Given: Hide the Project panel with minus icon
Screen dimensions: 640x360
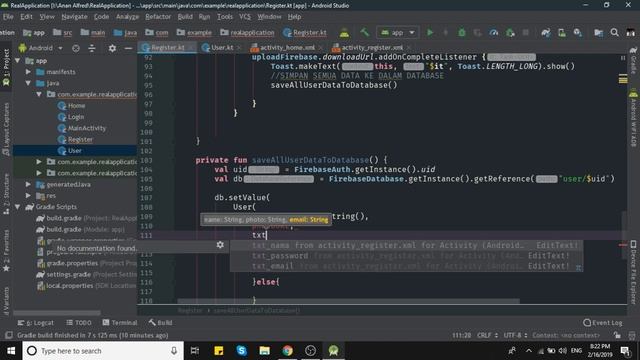Looking at the screenshot, I should click(128, 48).
